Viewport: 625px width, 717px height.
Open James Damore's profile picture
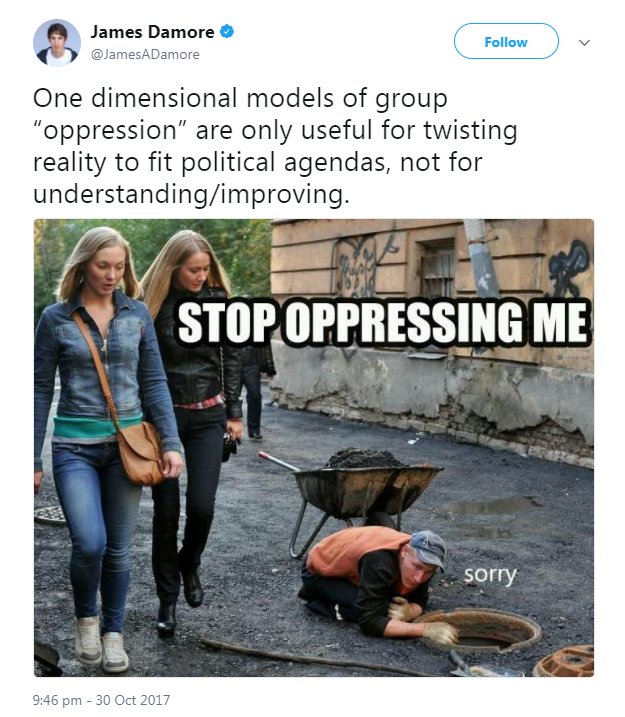(57, 43)
